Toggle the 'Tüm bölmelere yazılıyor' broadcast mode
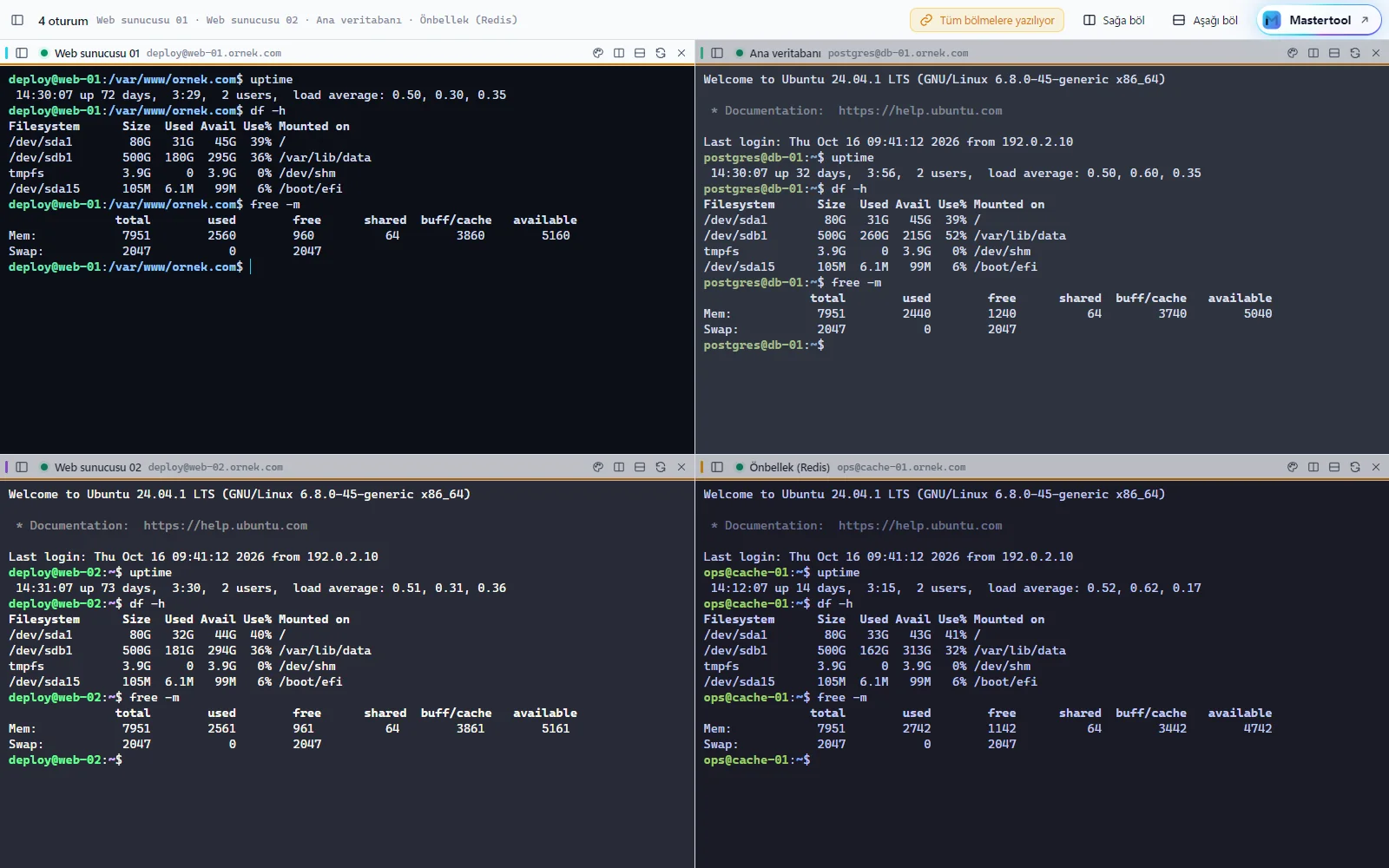 click(x=987, y=20)
